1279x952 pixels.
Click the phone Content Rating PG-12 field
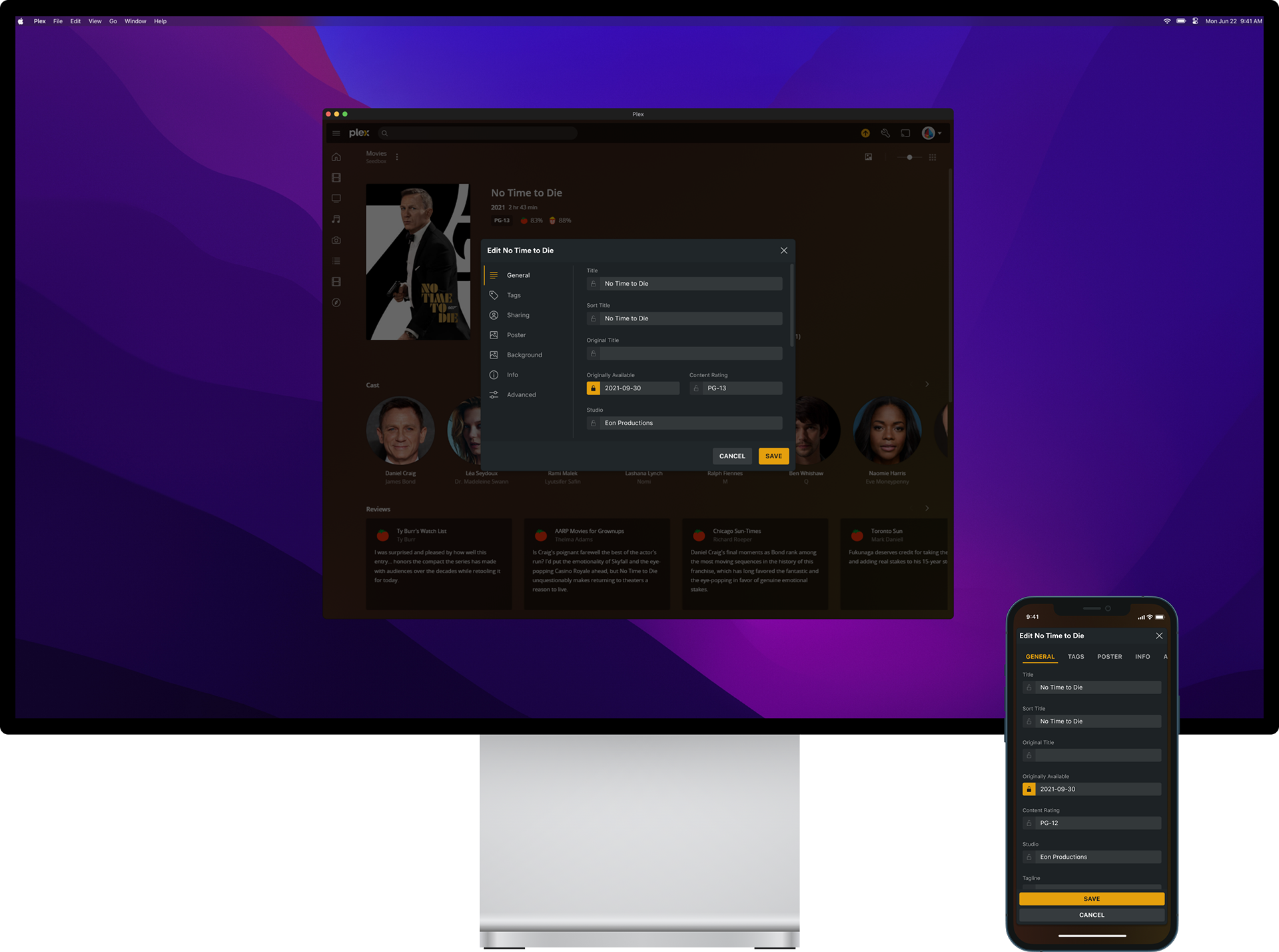tap(1098, 823)
